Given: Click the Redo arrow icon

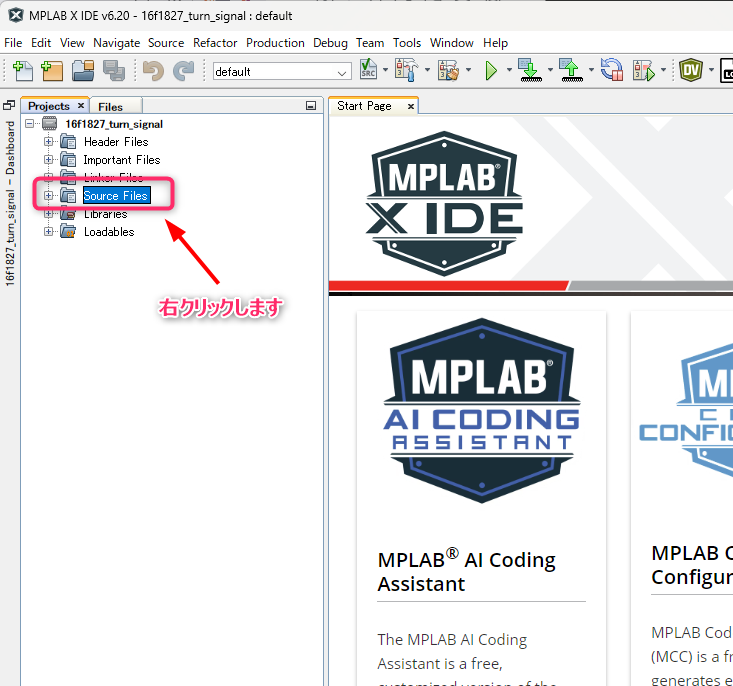Looking at the screenshot, I should 184,71.
